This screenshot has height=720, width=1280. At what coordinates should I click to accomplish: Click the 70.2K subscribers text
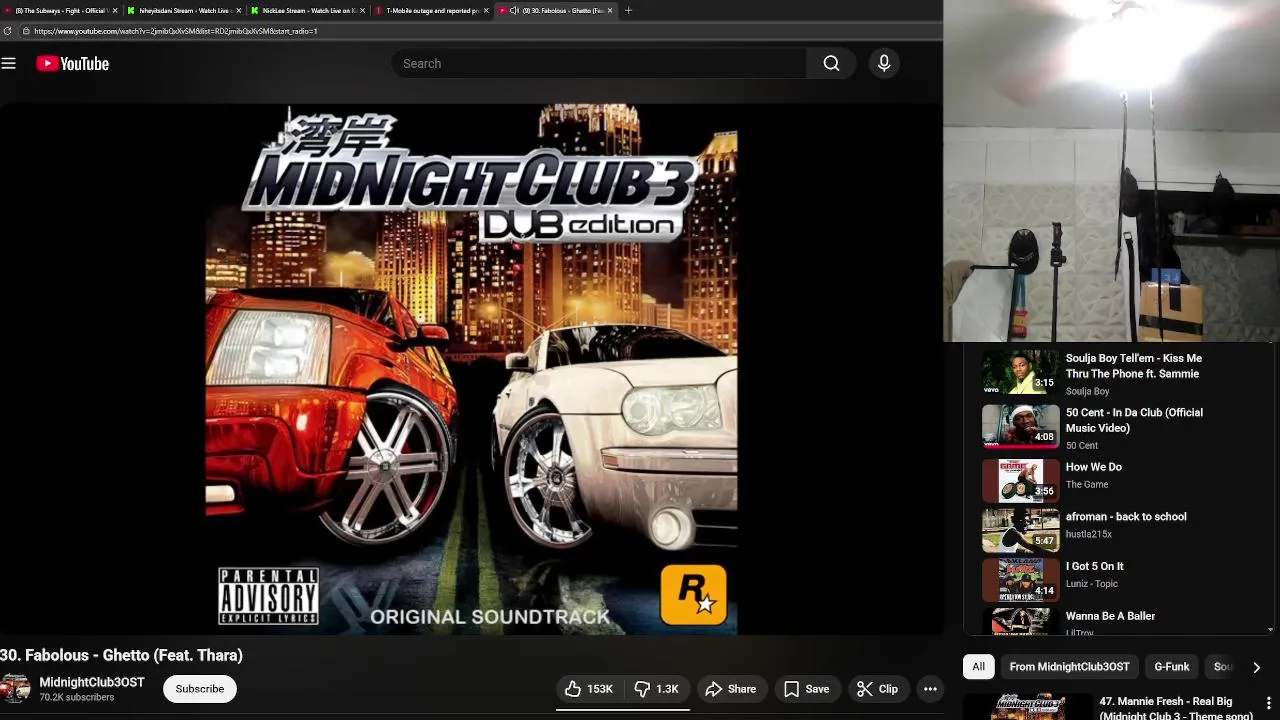[77, 697]
